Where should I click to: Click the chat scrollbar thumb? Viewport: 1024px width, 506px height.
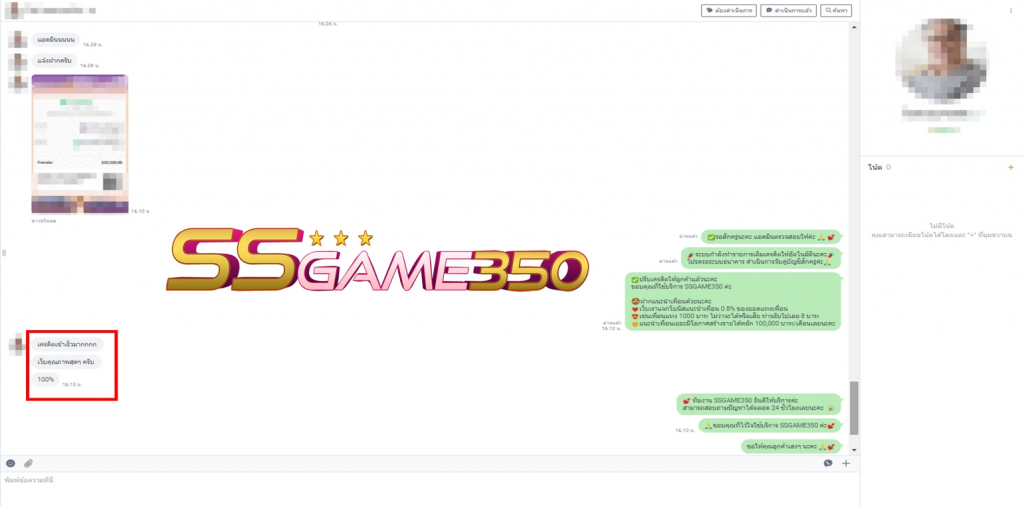coord(854,408)
